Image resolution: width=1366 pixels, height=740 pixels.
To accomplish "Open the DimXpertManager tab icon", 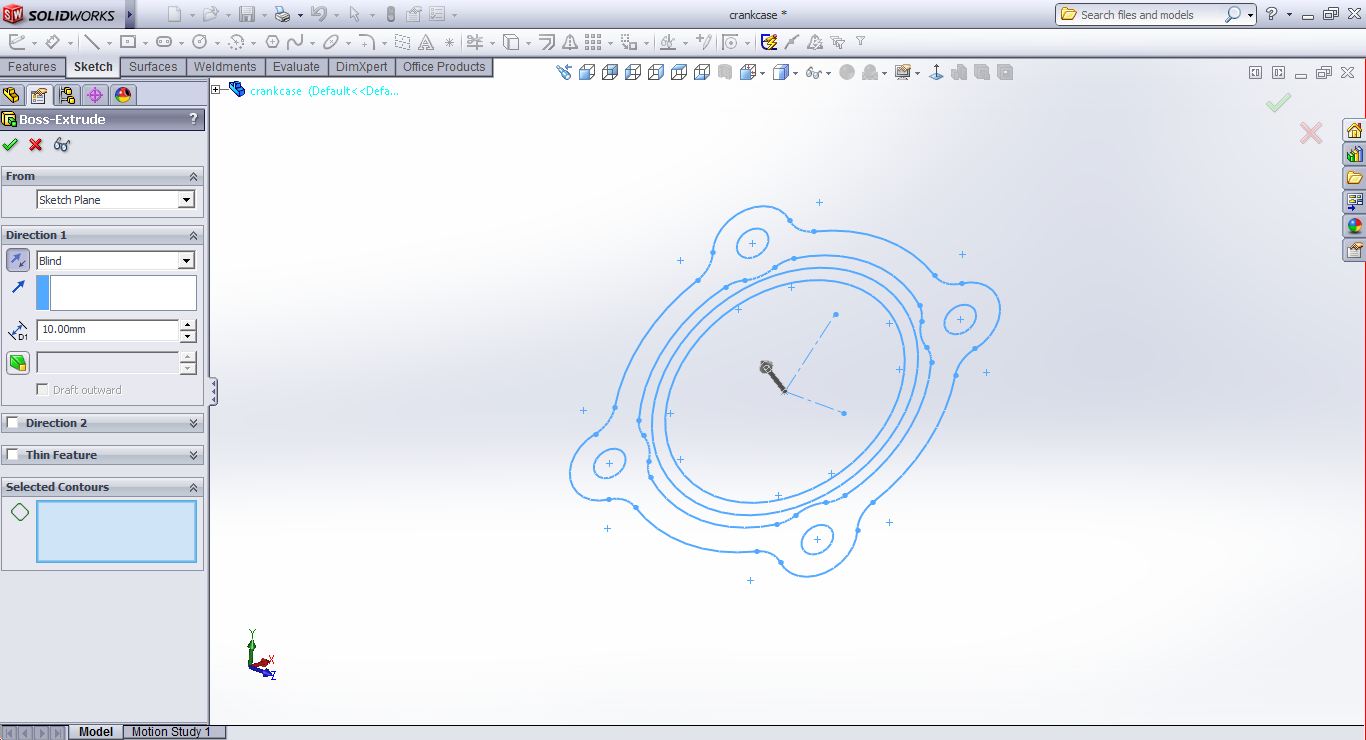I will pyautogui.click(x=95, y=95).
